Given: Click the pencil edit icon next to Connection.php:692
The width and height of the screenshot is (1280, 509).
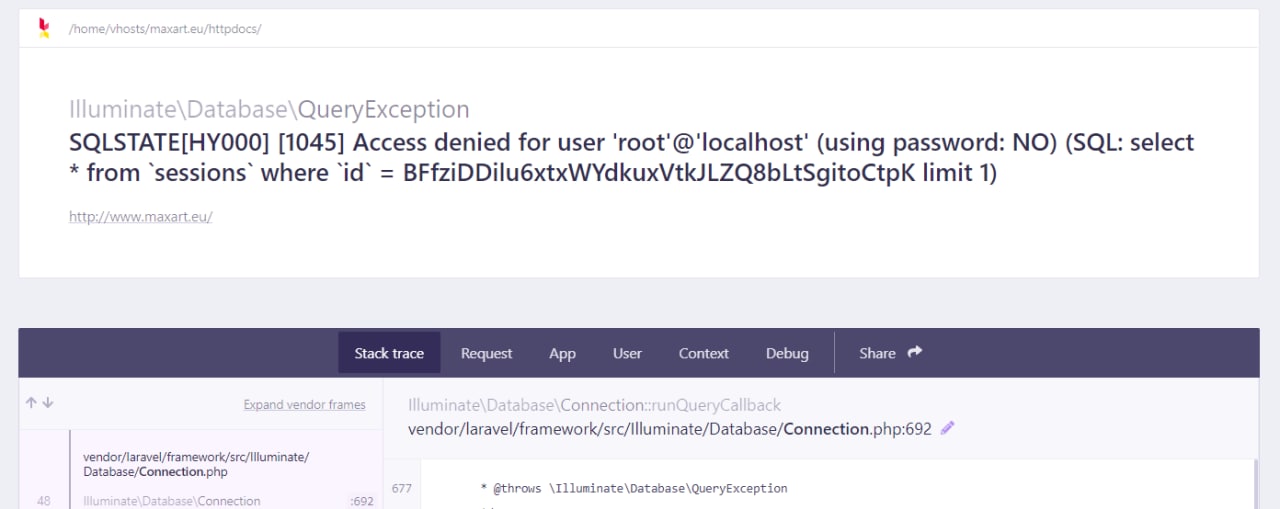Looking at the screenshot, I should 948,428.
